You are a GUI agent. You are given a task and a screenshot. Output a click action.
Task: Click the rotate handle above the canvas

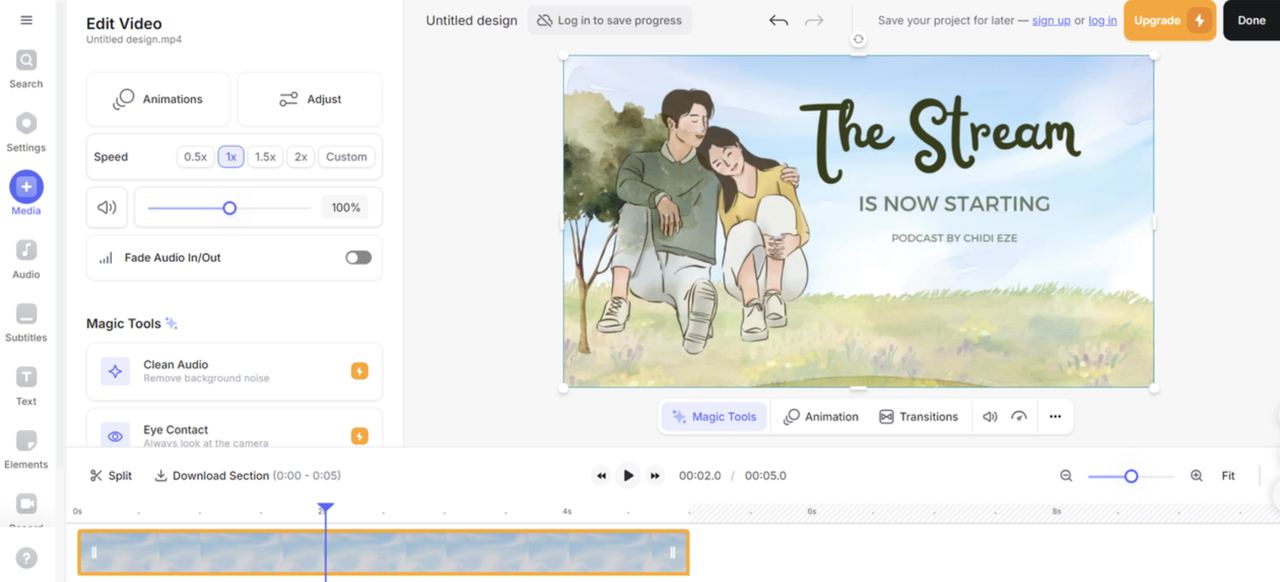(858, 40)
